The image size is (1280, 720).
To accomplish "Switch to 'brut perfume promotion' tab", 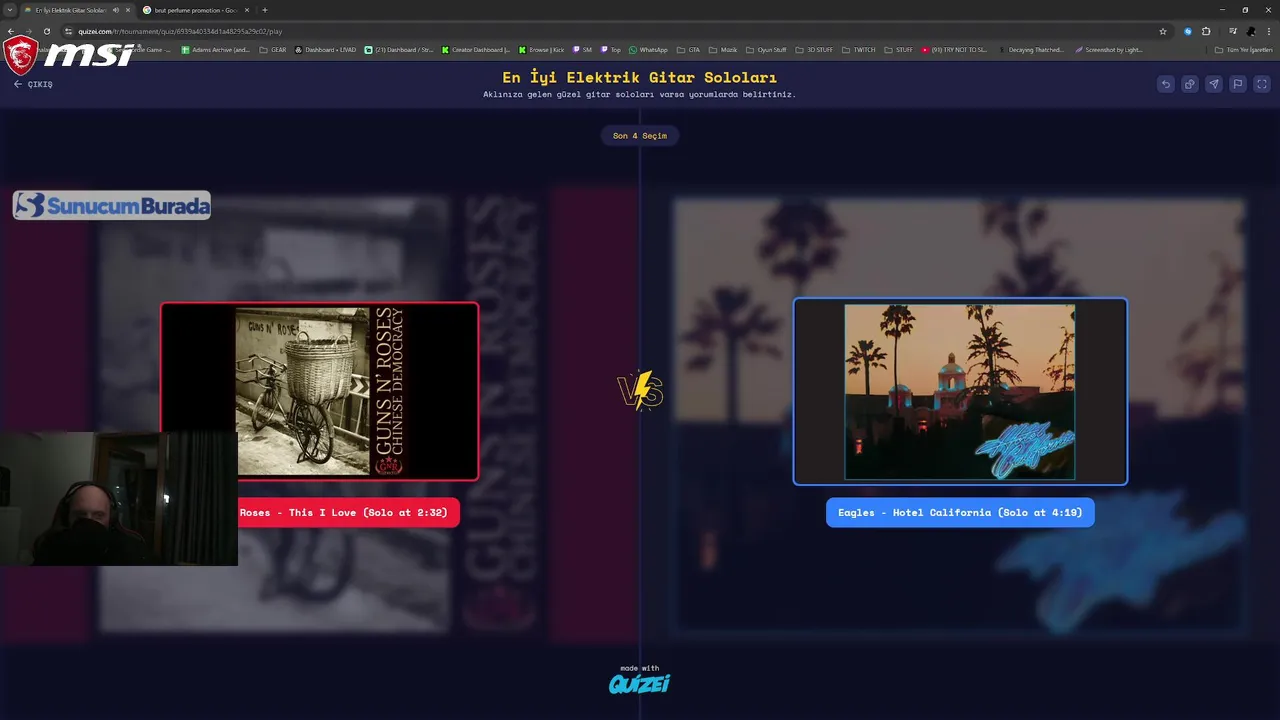I will click(194, 10).
